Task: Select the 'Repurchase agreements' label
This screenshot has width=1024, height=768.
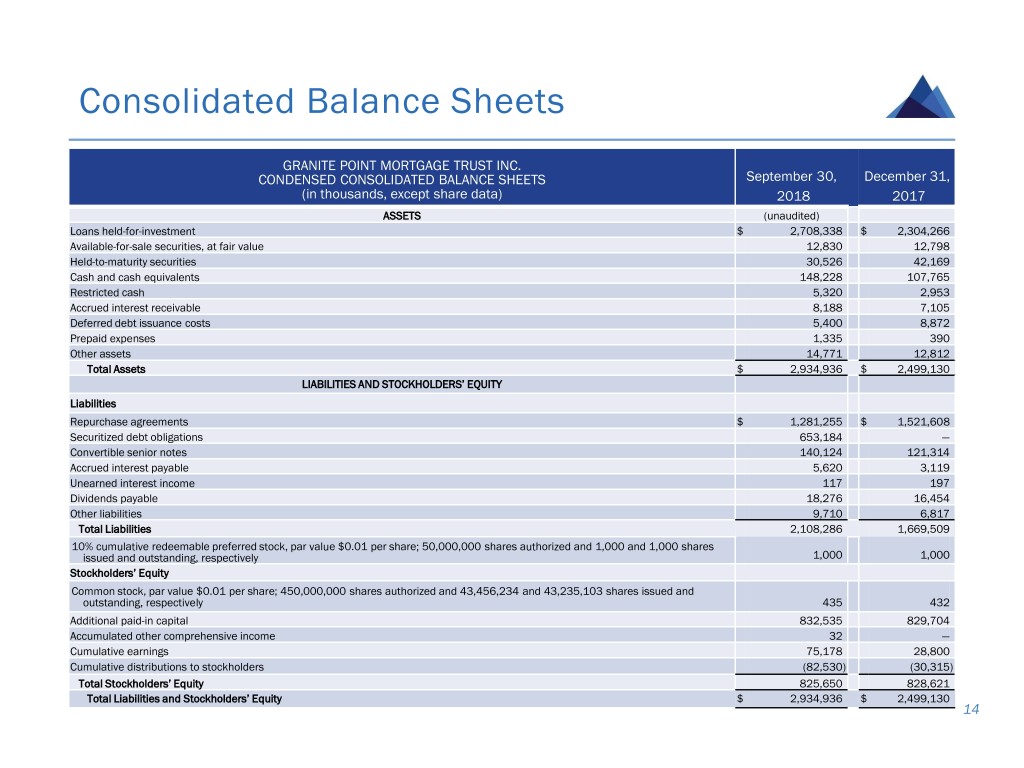Action: pyautogui.click(x=129, y=422)
